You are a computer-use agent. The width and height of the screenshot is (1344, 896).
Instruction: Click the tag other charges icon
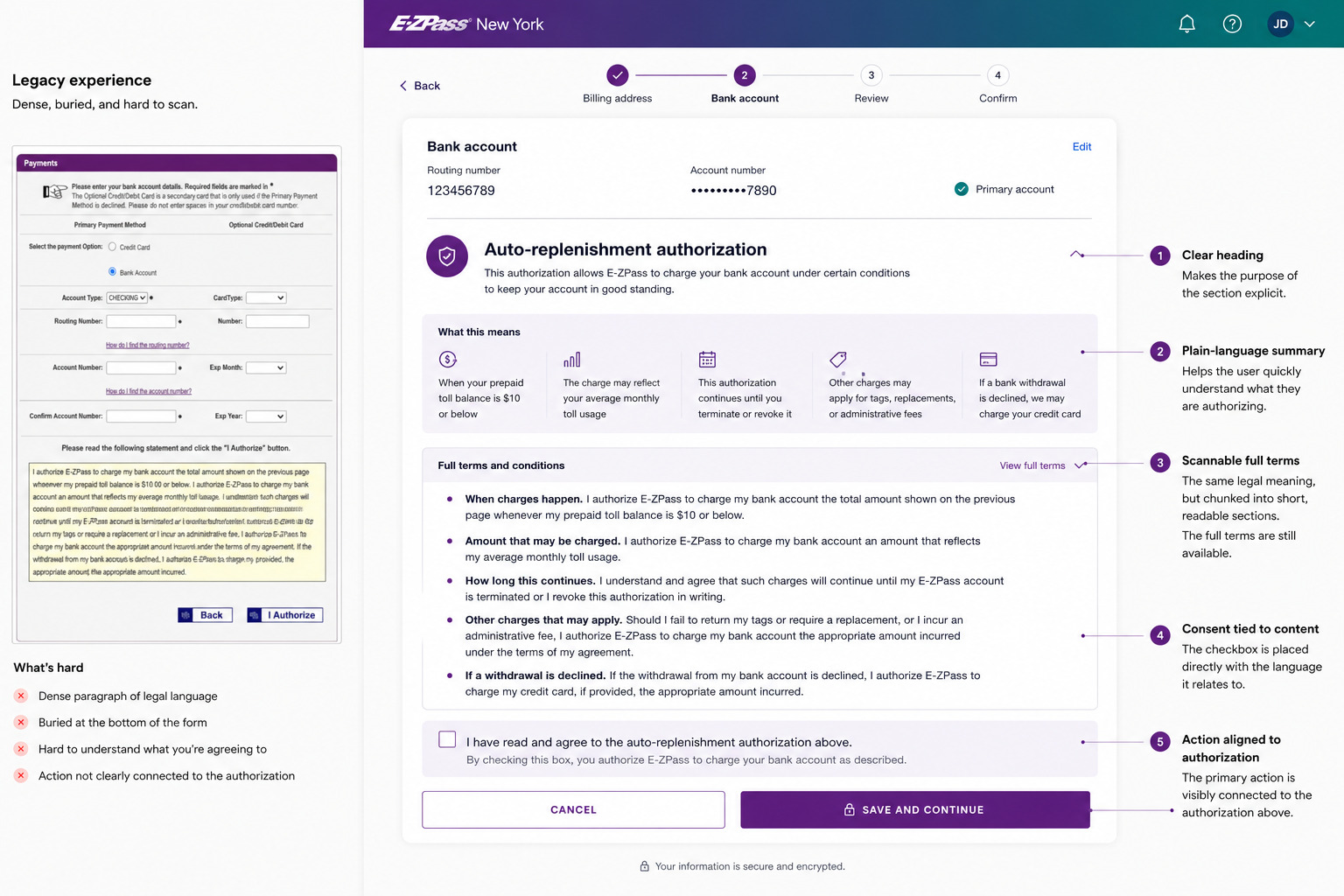838,359
